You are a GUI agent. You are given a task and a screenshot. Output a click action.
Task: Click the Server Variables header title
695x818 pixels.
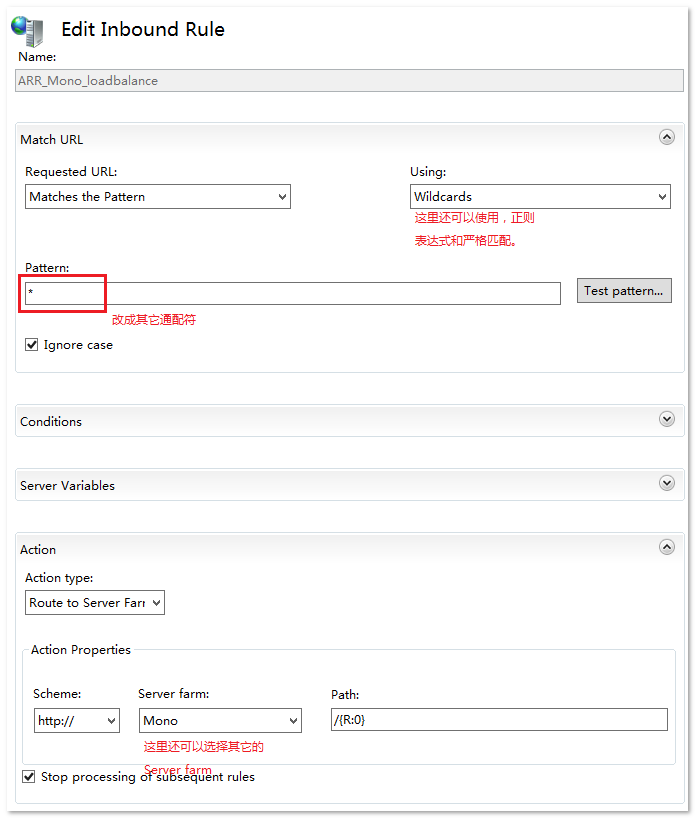[67, 485]
